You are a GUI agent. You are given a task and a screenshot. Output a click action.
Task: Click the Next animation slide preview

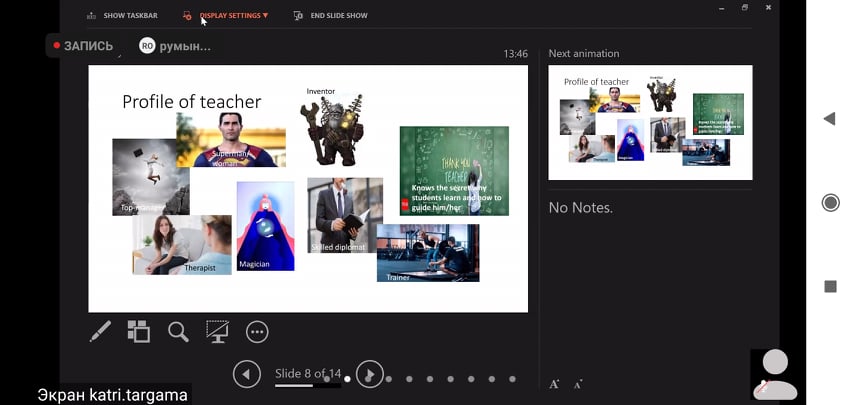click(x=650, y=122)
